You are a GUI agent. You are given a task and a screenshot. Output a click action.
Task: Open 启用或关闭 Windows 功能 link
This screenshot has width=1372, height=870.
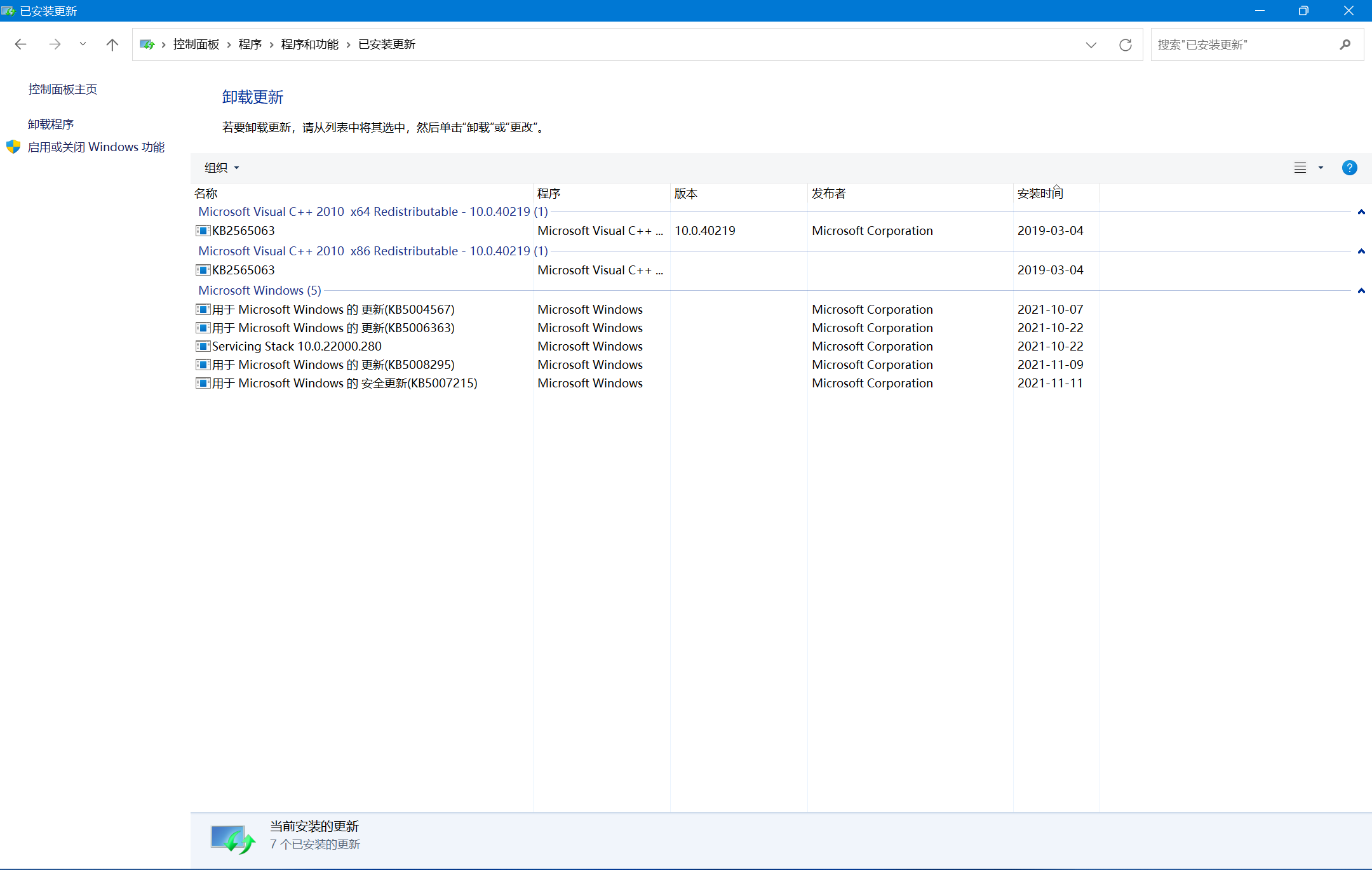click(97, 147)
